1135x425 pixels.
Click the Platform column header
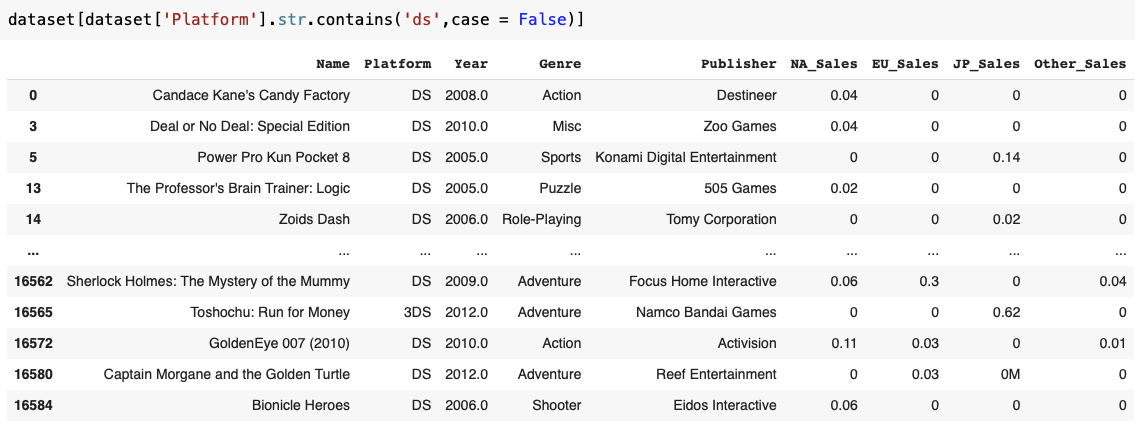[x=397, y=64]
